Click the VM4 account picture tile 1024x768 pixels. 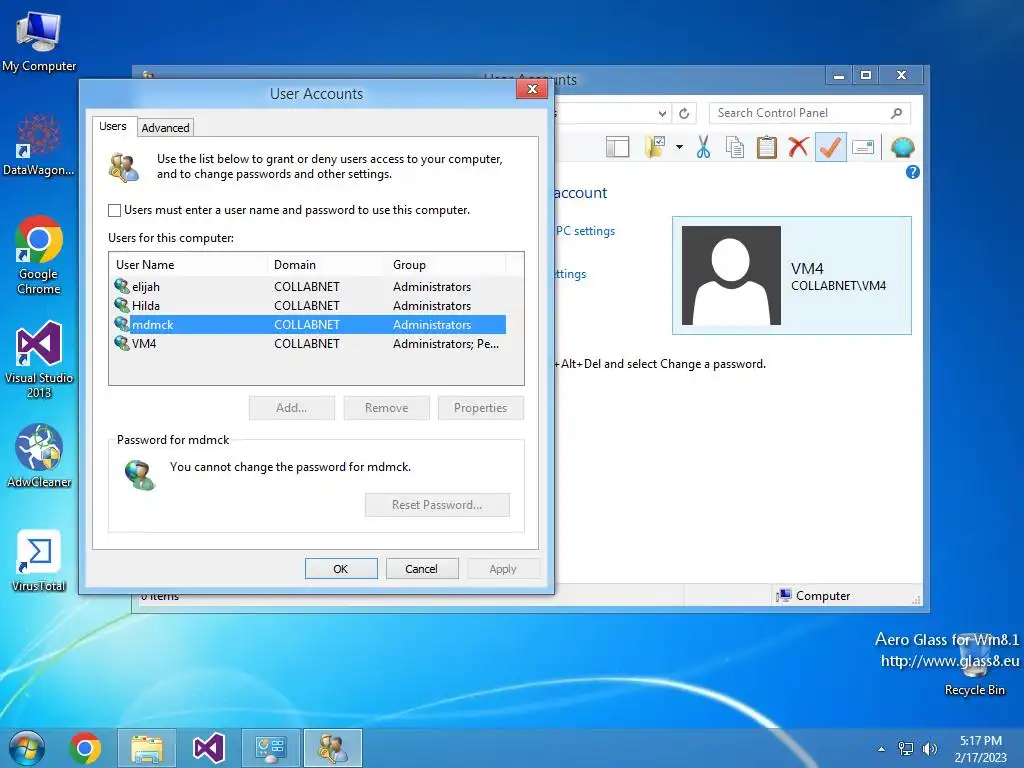792,276
